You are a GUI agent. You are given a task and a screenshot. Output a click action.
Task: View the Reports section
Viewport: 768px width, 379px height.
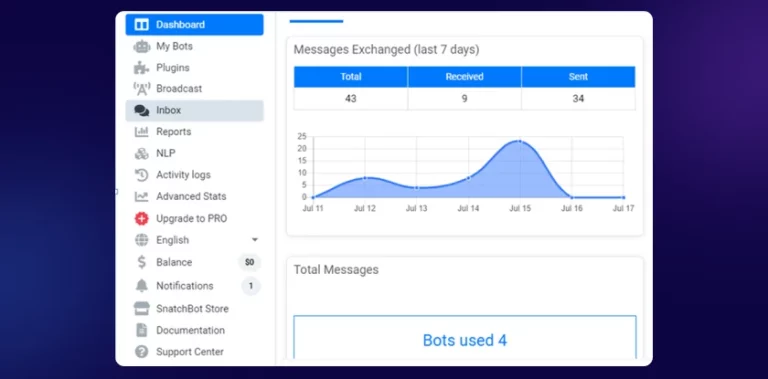click(x=174, y=132)
